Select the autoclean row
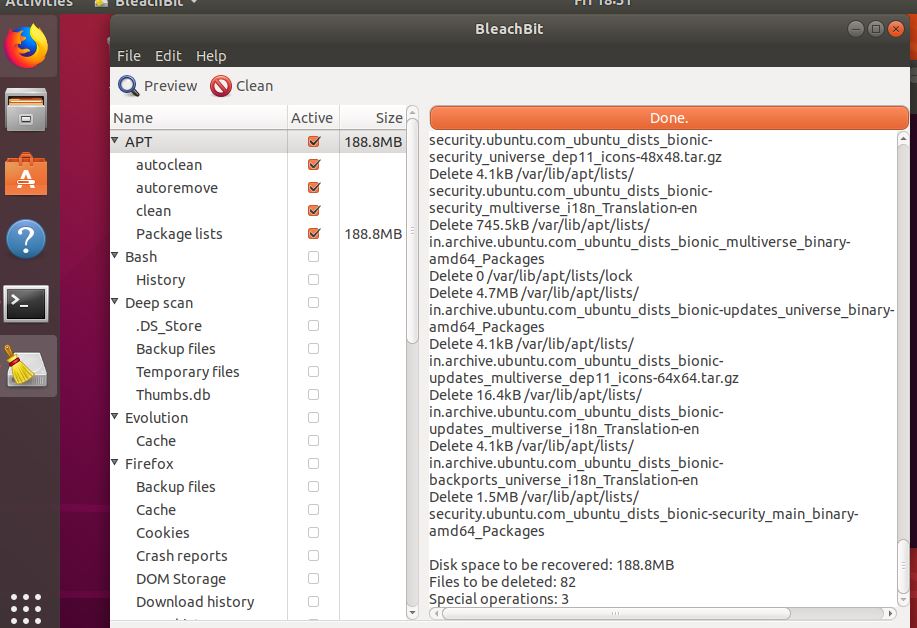Screen dimensions: 917x628 (x=257, y=165)
